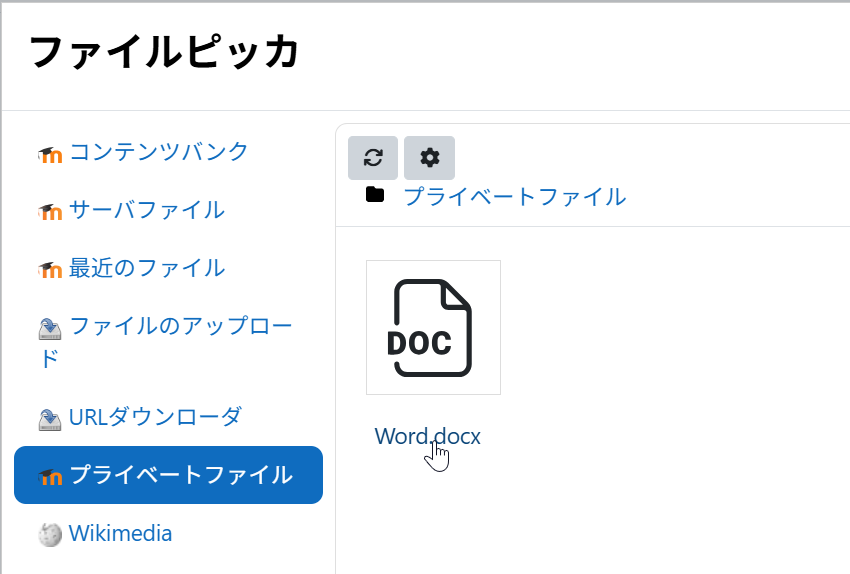This screenshot has height=574, width=850.
Task: Click the refresh file list icon button
Action: [x=373, y=158]
